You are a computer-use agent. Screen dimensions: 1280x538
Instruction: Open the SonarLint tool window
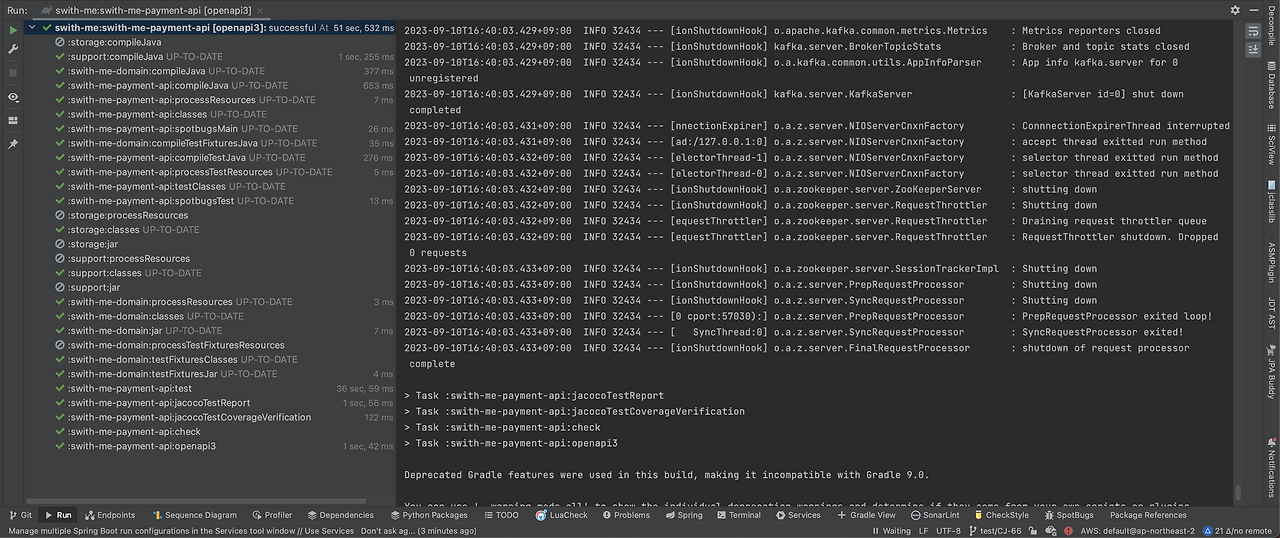[x=934, y=515]
